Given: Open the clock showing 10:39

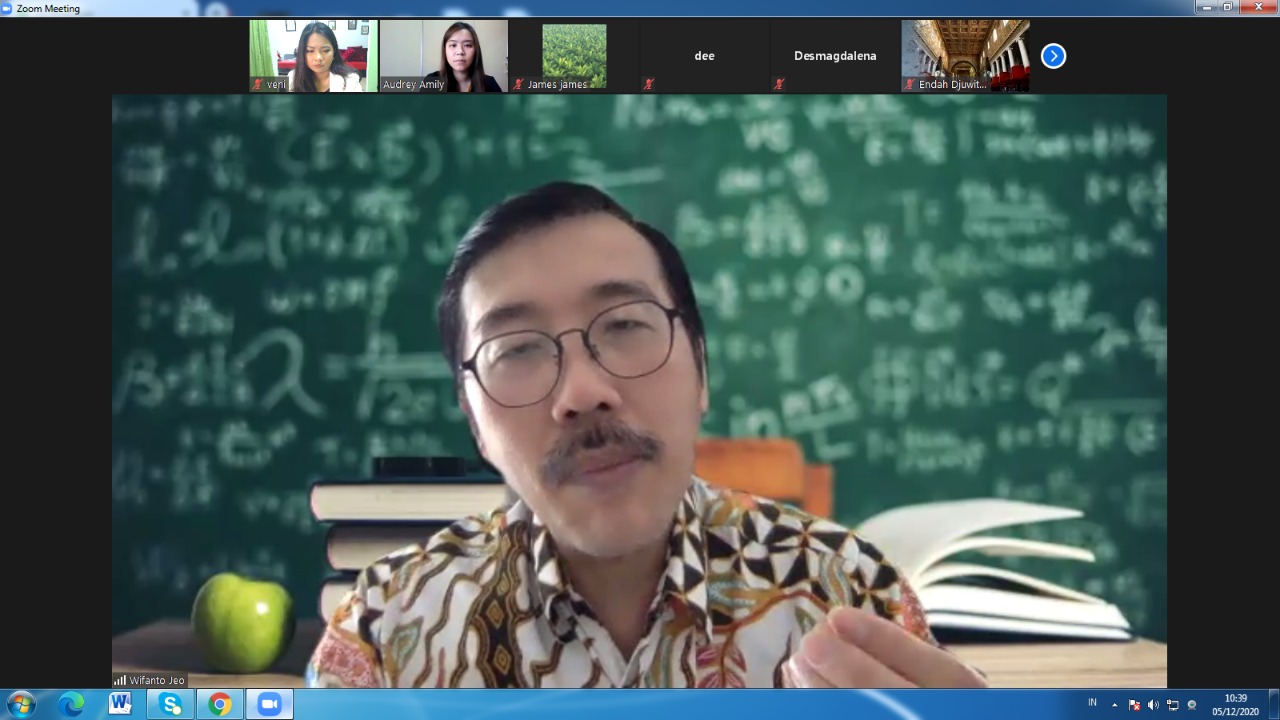Looking at the screenshot, I should 1236,705.
